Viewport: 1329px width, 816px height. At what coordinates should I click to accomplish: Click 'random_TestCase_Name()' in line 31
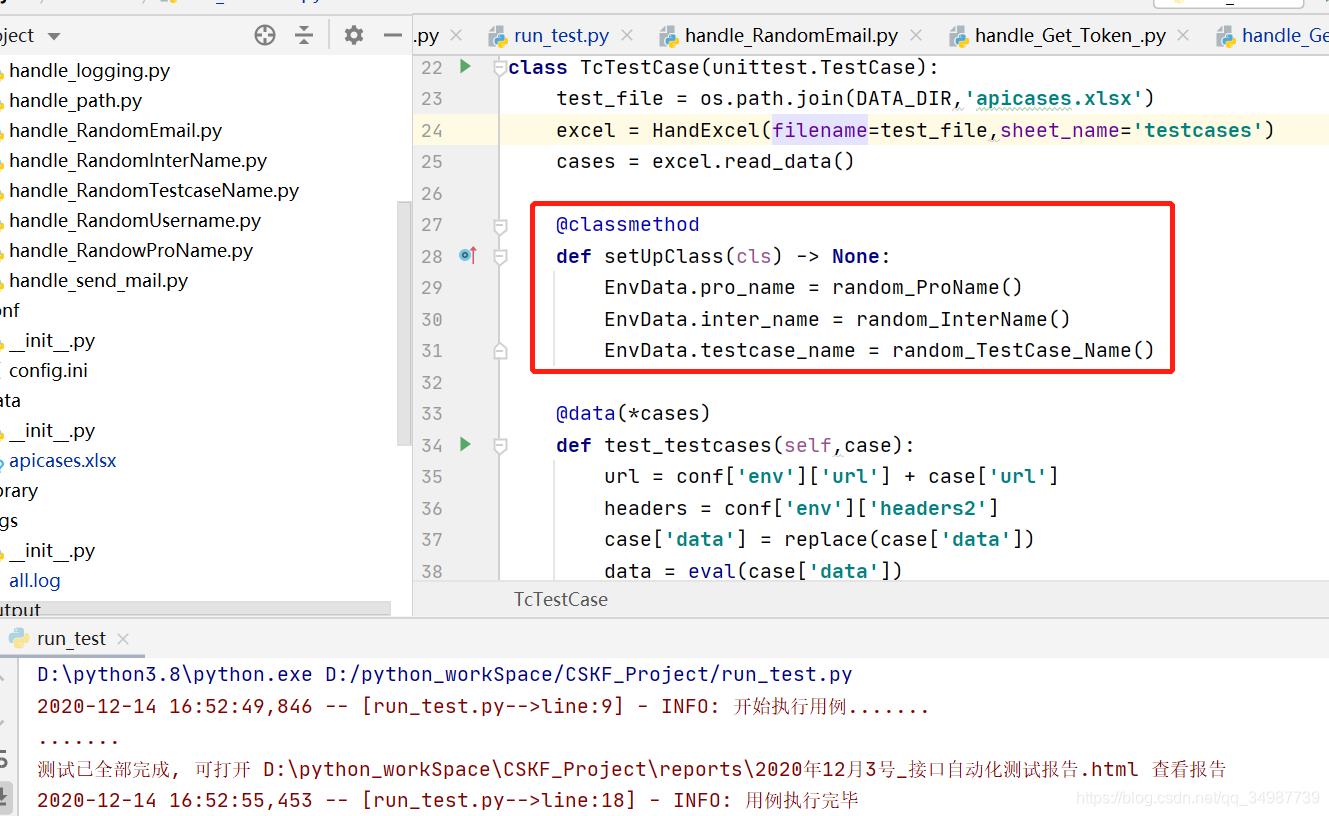coord(1023,351)
